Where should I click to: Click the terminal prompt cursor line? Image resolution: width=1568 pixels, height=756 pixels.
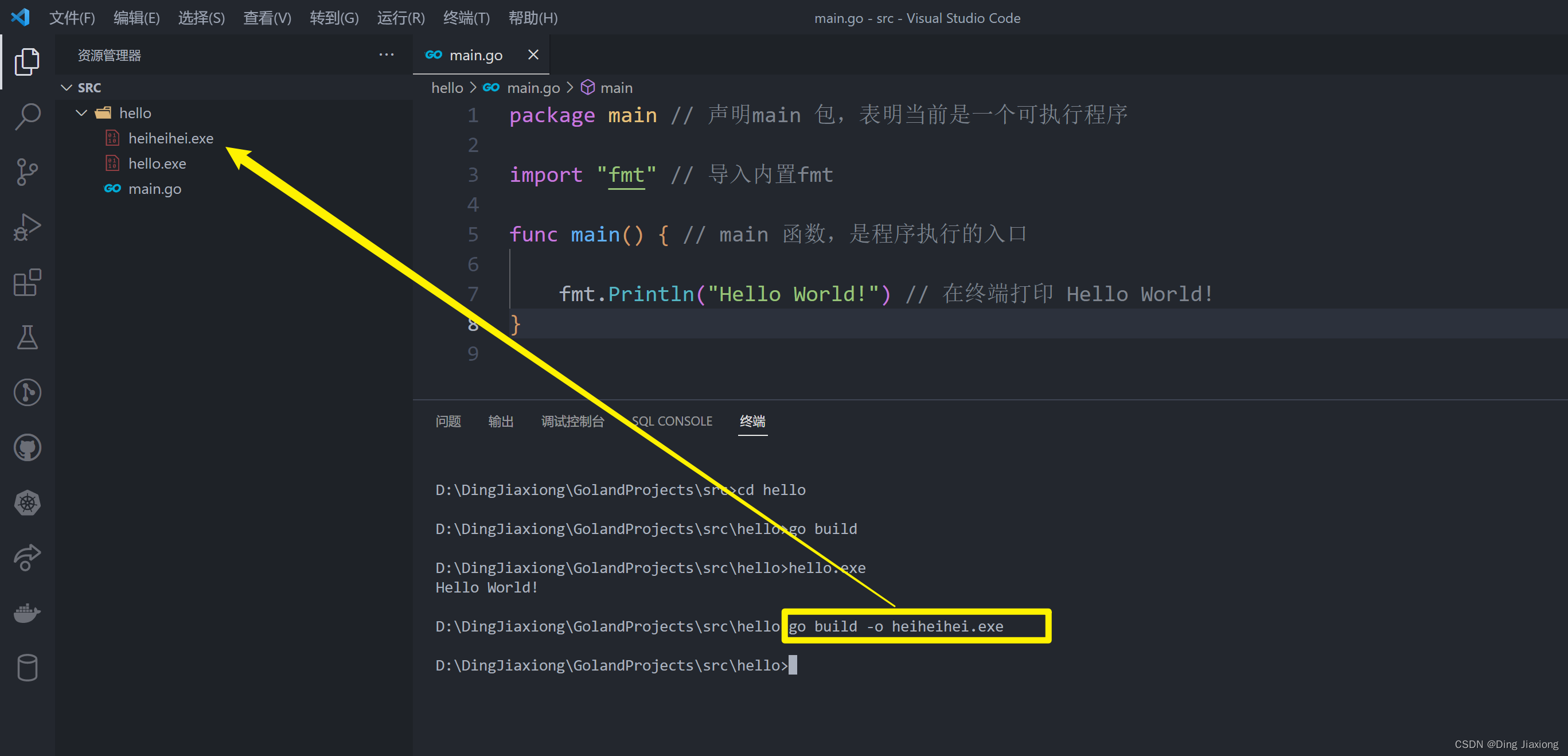click(615, 665)
